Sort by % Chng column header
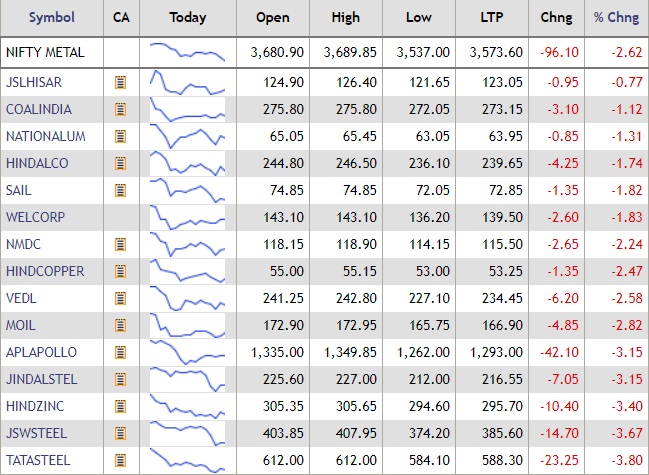649x475 pixels. pyautogui.click(x=615, y=17)
